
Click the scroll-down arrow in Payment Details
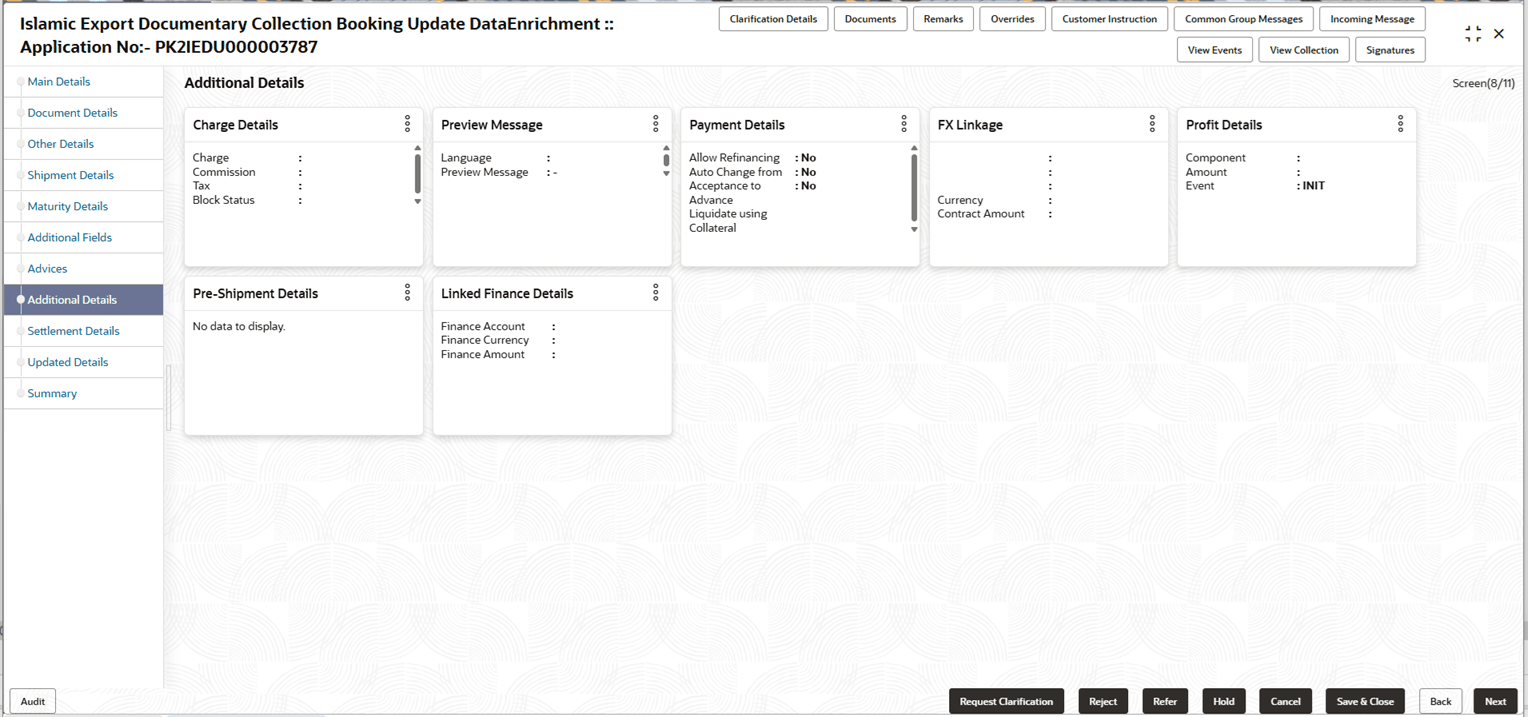point(913,229)
